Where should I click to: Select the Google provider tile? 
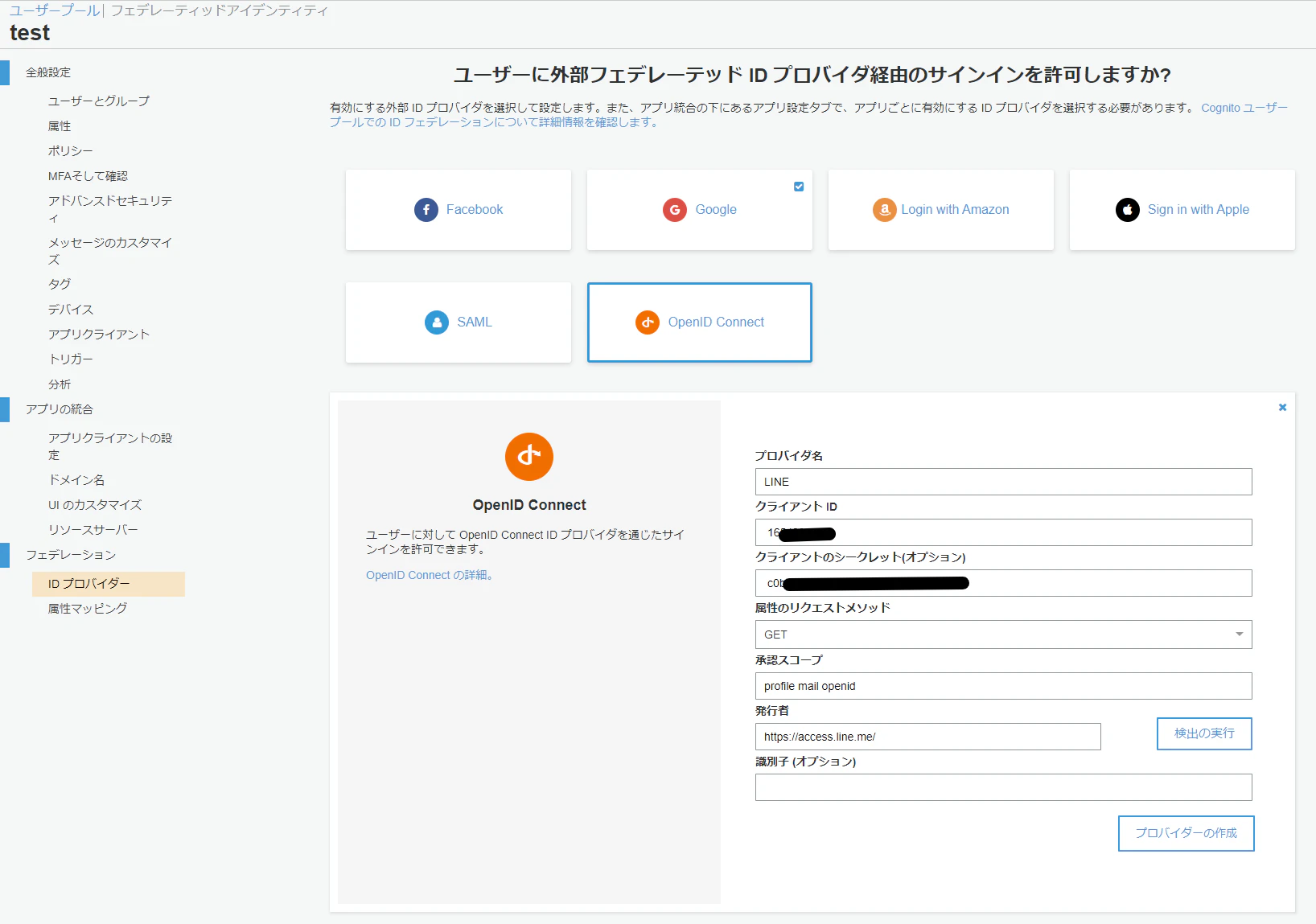[700, 210]
